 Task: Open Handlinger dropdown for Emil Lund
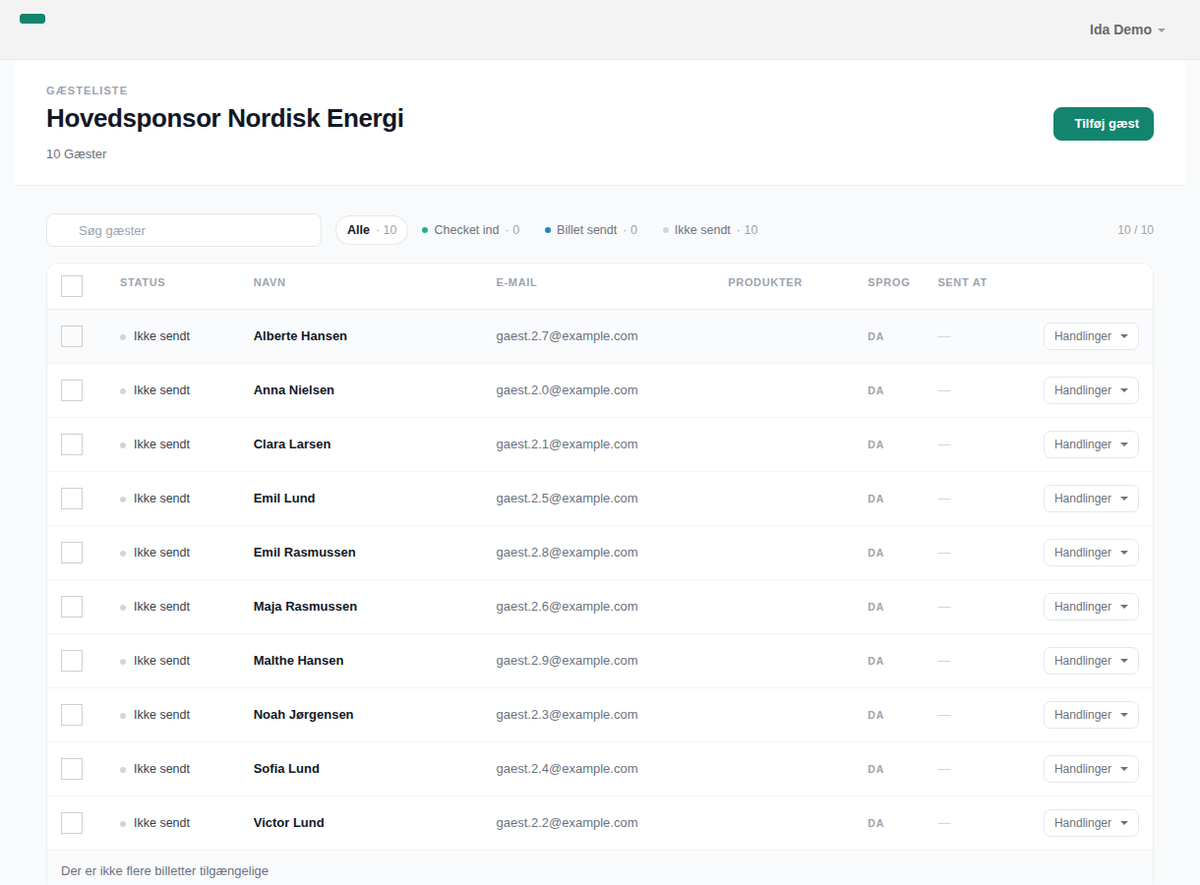[1091, 498]
